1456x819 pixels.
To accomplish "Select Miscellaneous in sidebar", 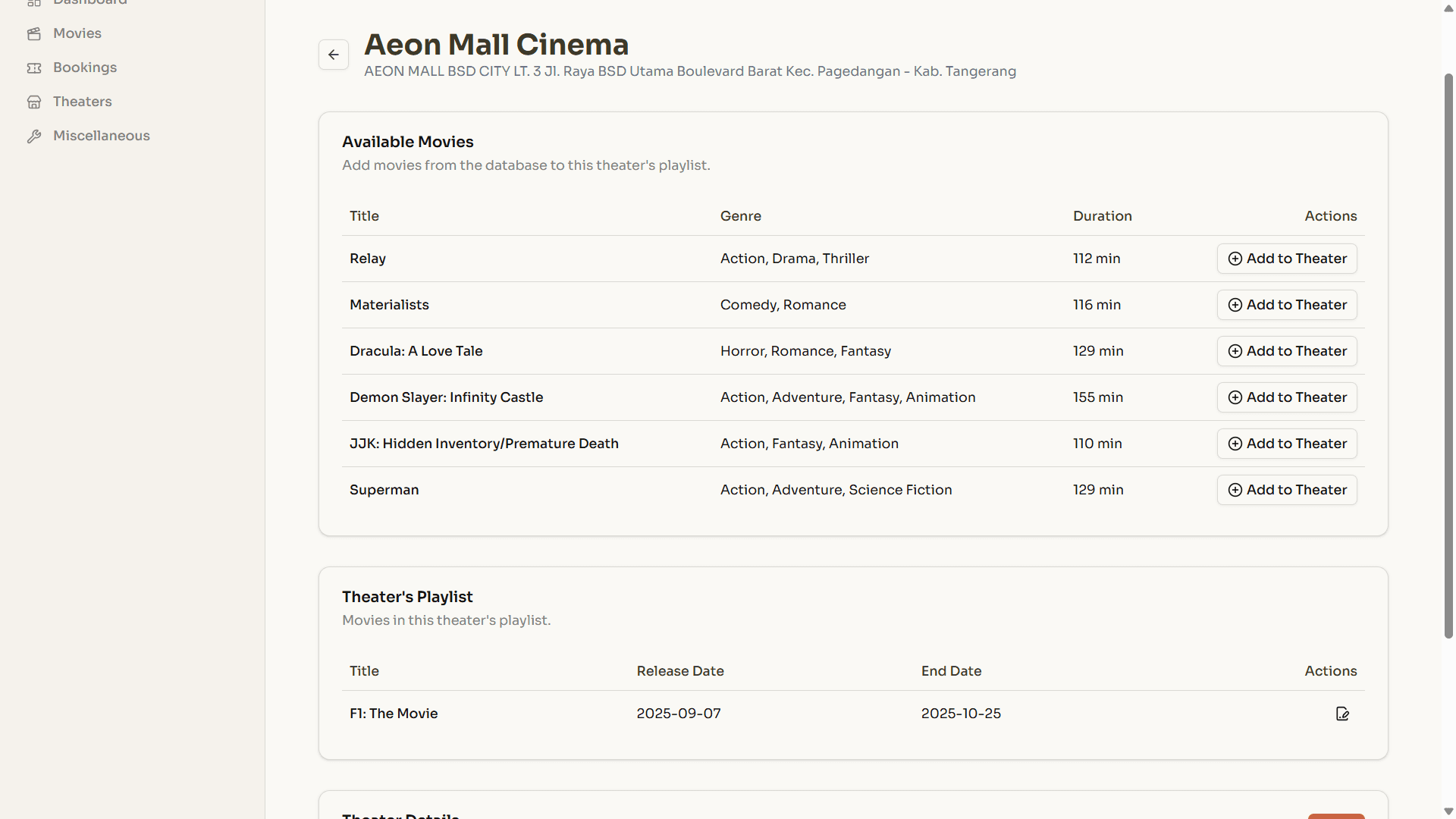I will pos(102,136).
